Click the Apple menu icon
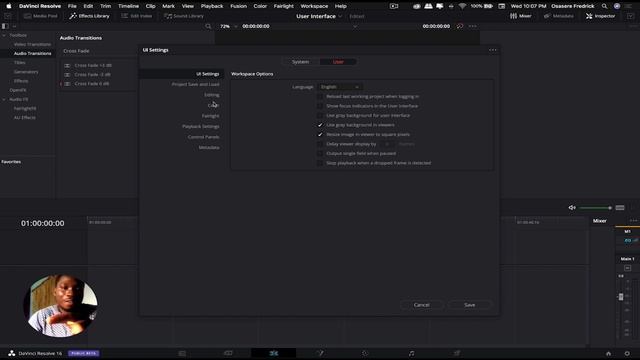 click(9, 6)
